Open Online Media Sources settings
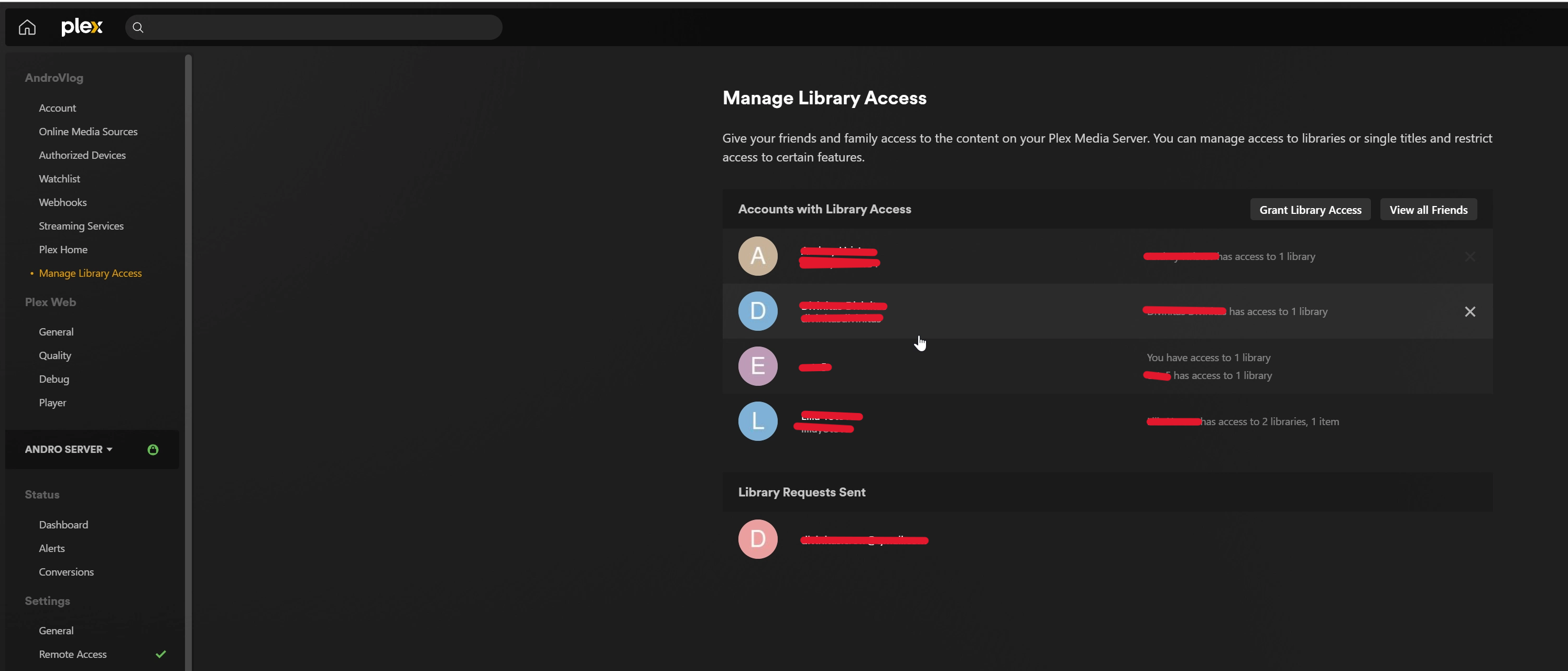The image size is (1568, 671). tap(88, 132)
